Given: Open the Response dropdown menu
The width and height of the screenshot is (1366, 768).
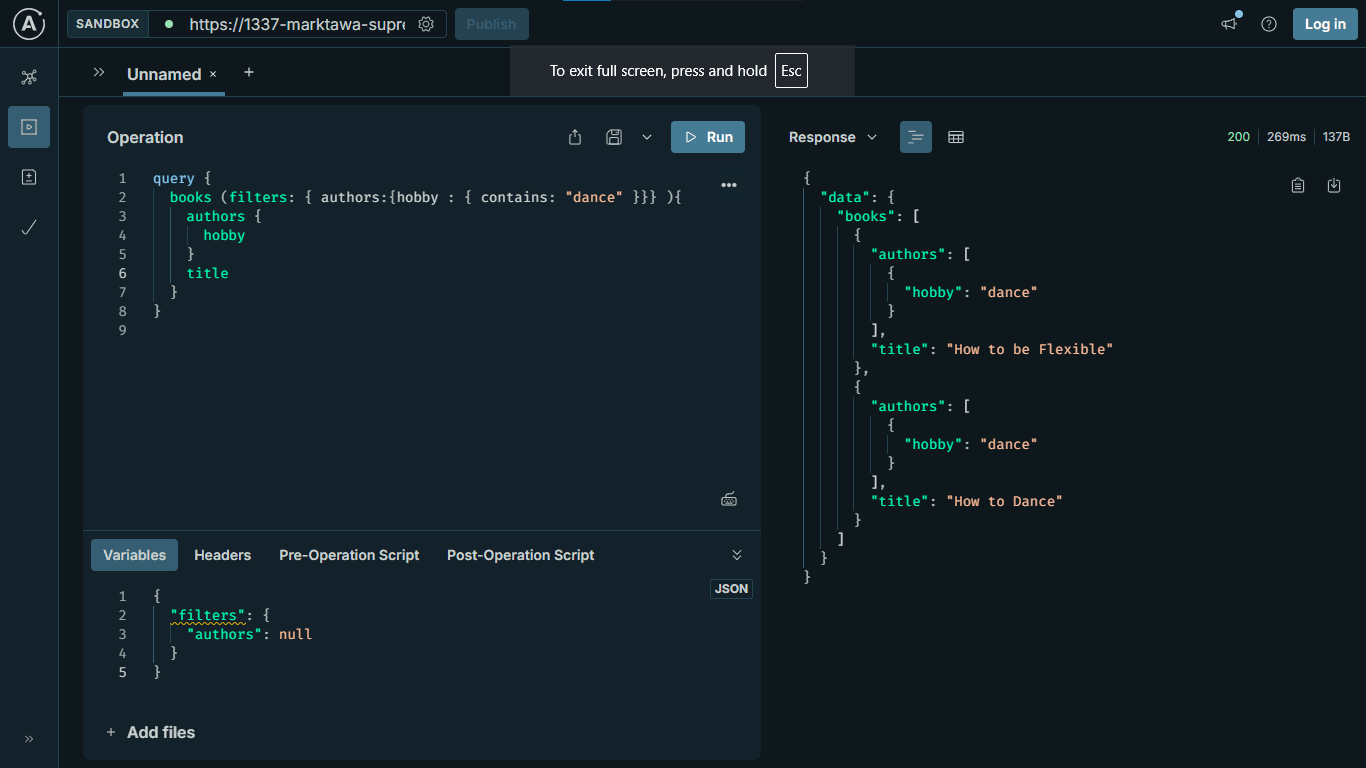Looking at the screenshot, I should point(832,137).
